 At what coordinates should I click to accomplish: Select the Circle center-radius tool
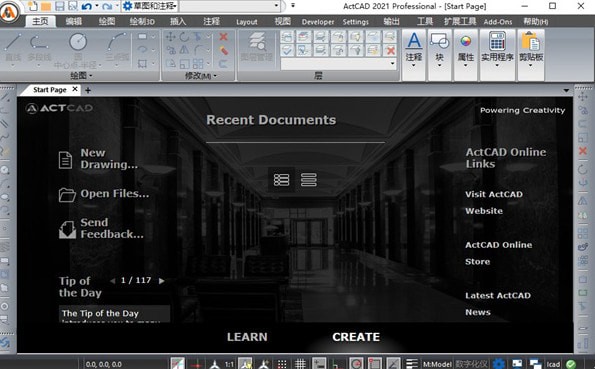[78, 49]
